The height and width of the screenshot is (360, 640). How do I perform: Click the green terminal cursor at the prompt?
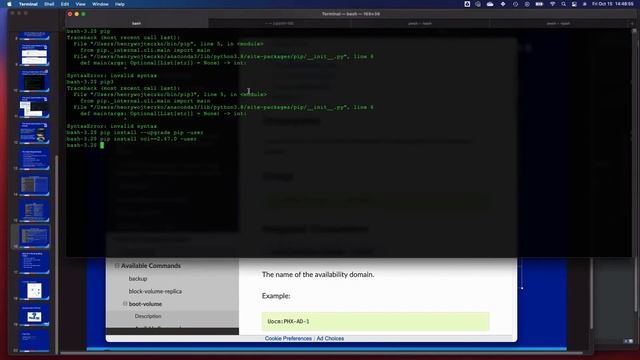102,145
